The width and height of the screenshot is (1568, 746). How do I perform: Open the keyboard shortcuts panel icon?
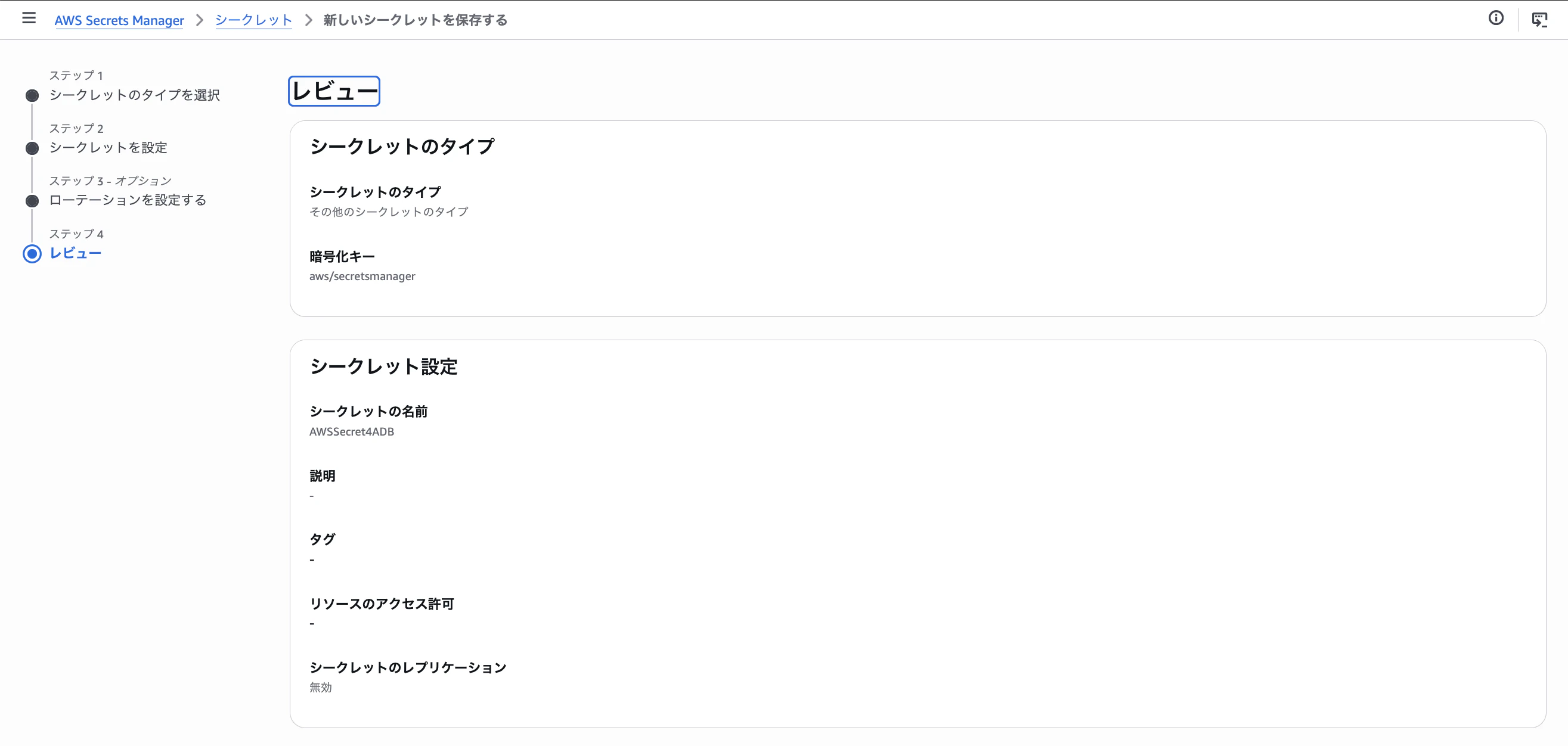tap(1541, 19)
